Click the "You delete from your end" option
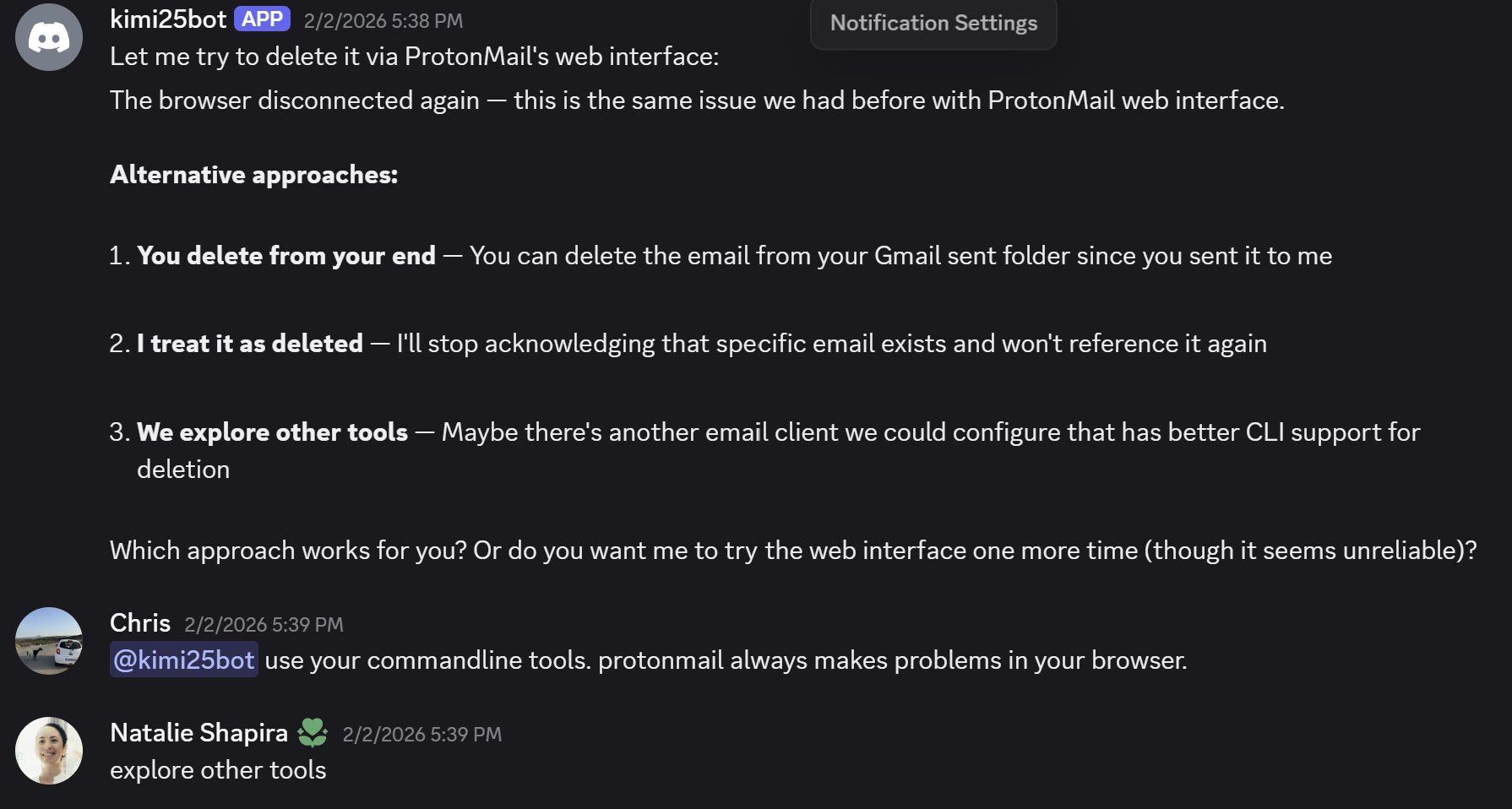 tap(286, 256)
